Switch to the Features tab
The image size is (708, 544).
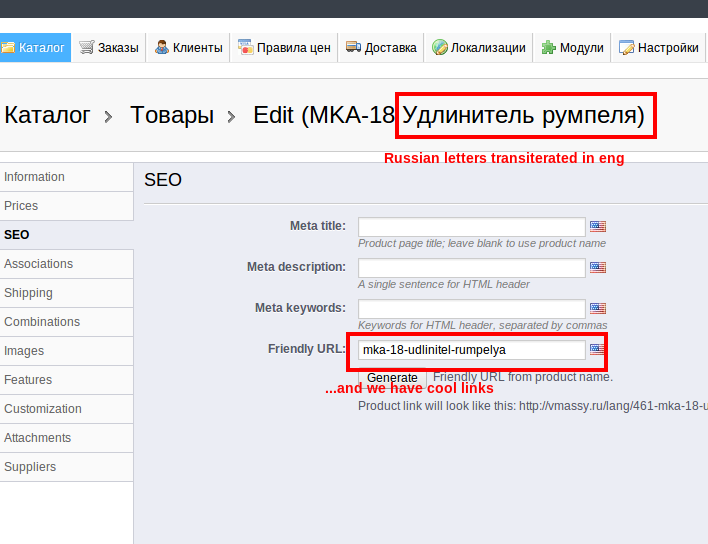pos(66,380)
